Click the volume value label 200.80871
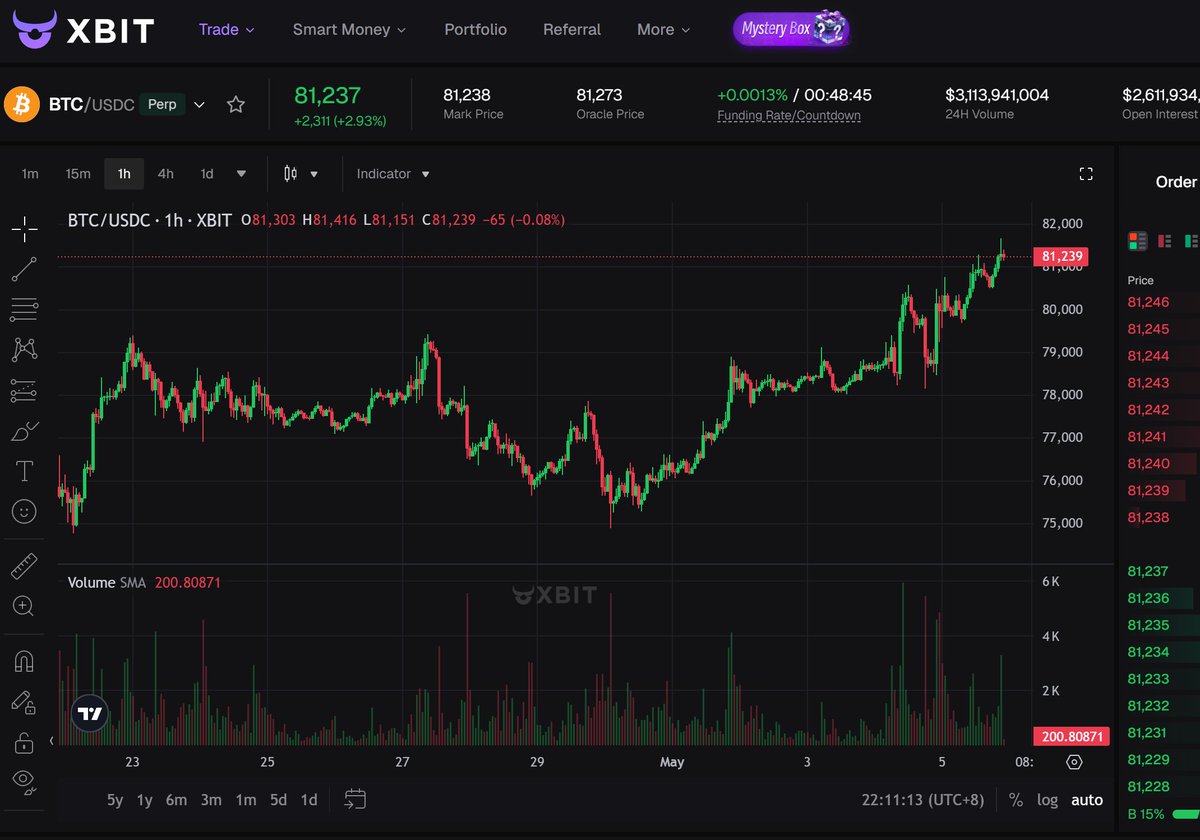Screen dimensions: 1200x840 [x=1071, y=737]
